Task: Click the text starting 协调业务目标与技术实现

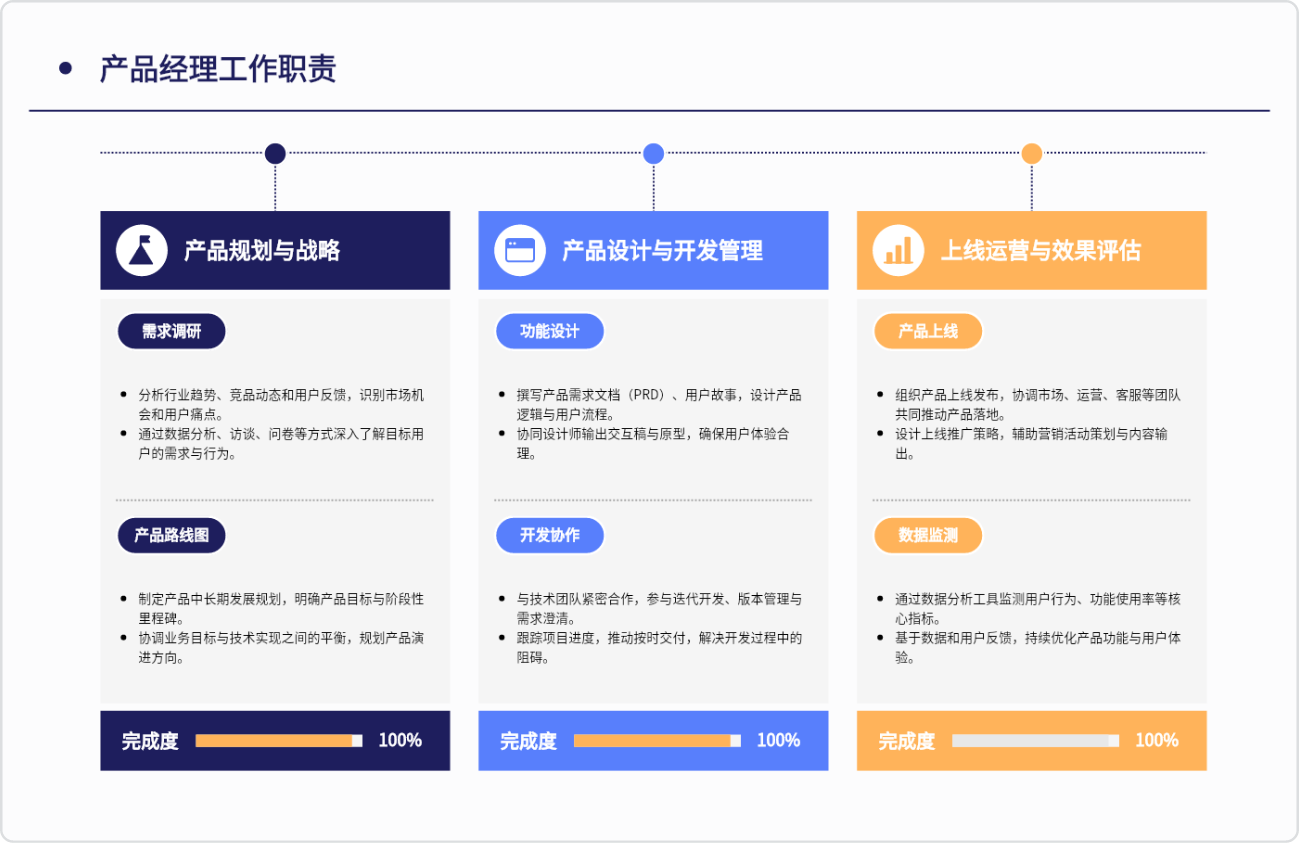Action: point(281,647)
